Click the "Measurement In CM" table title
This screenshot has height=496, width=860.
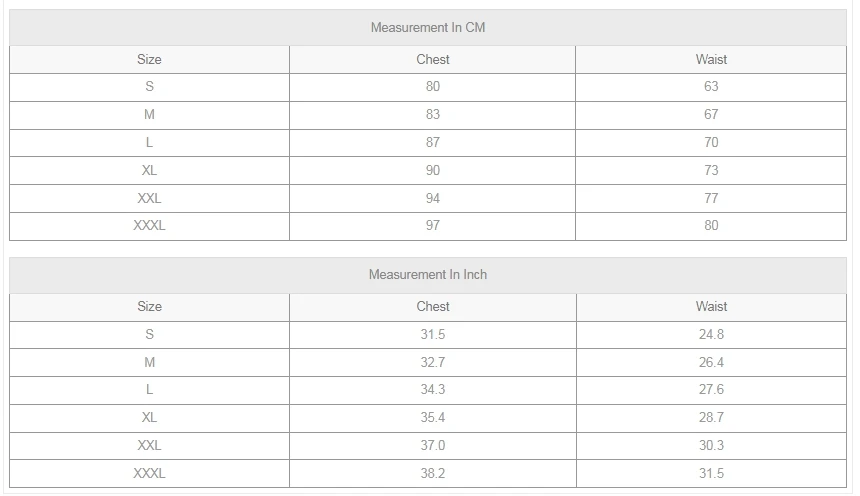coord(428,28)
